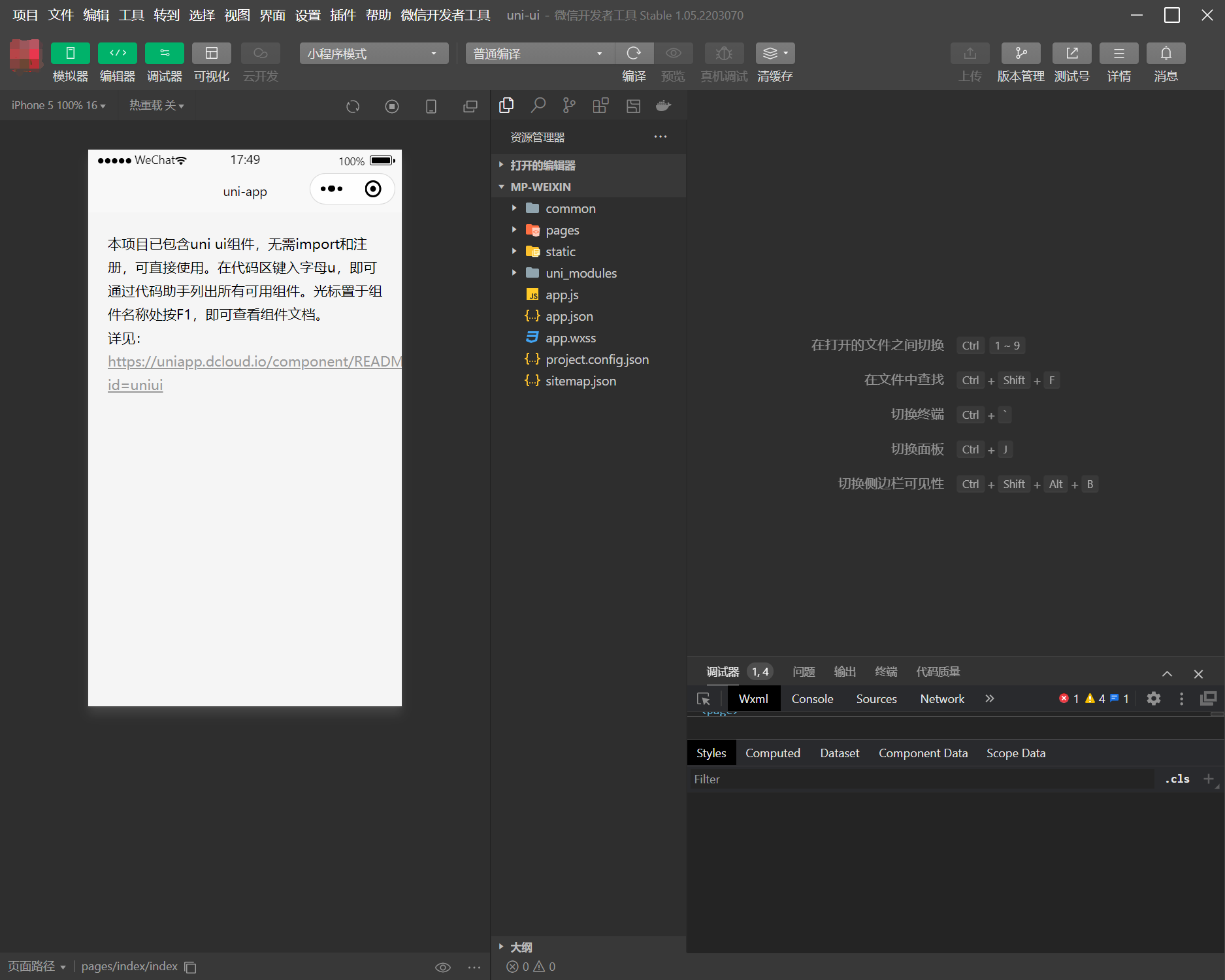Click the page layout sidebar icon
The height and width of the screenshot is (980, 1225).
coord(633,105)
